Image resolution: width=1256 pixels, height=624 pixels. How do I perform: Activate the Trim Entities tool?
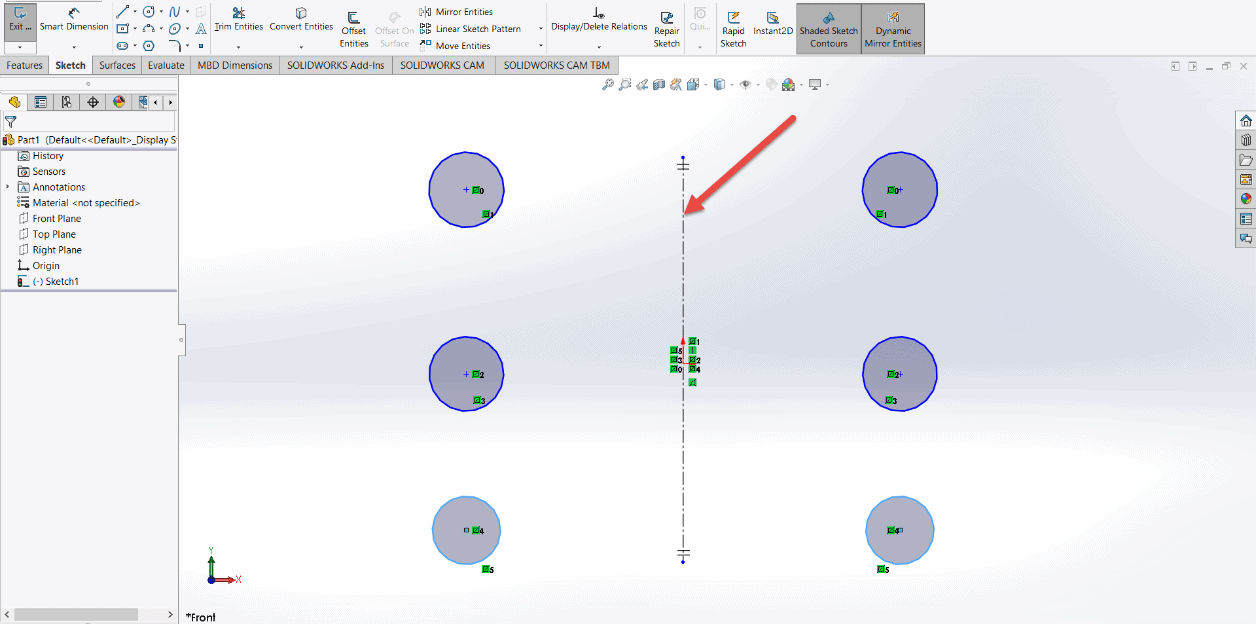pos(238,19)
